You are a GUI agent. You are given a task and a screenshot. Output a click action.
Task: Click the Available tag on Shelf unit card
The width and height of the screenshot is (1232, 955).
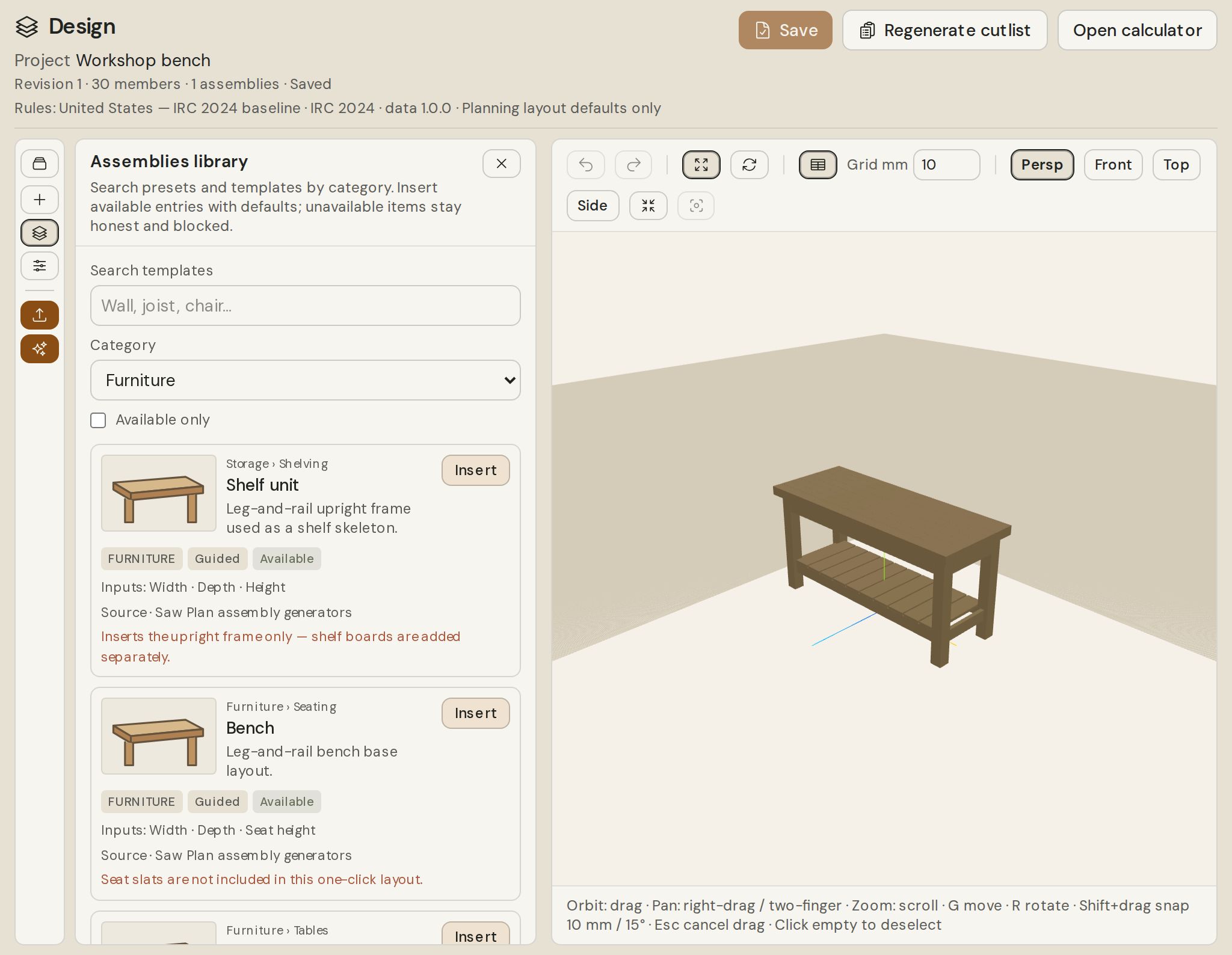pos(287,559)
